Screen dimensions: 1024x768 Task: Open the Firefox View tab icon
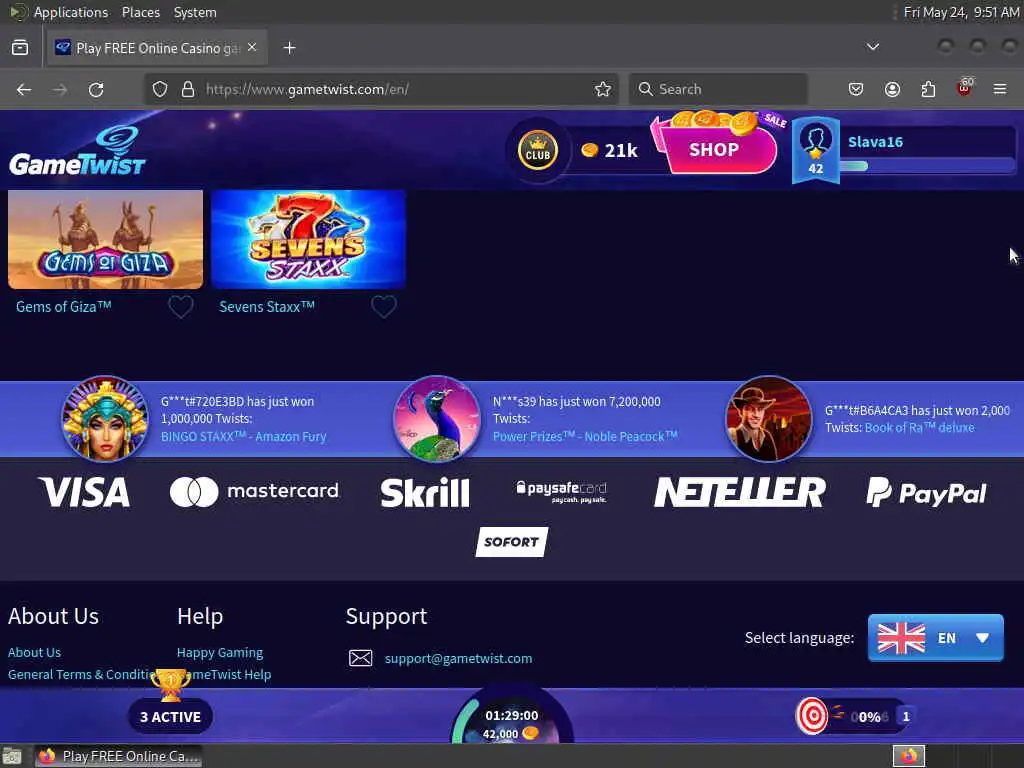click(20, 48)
